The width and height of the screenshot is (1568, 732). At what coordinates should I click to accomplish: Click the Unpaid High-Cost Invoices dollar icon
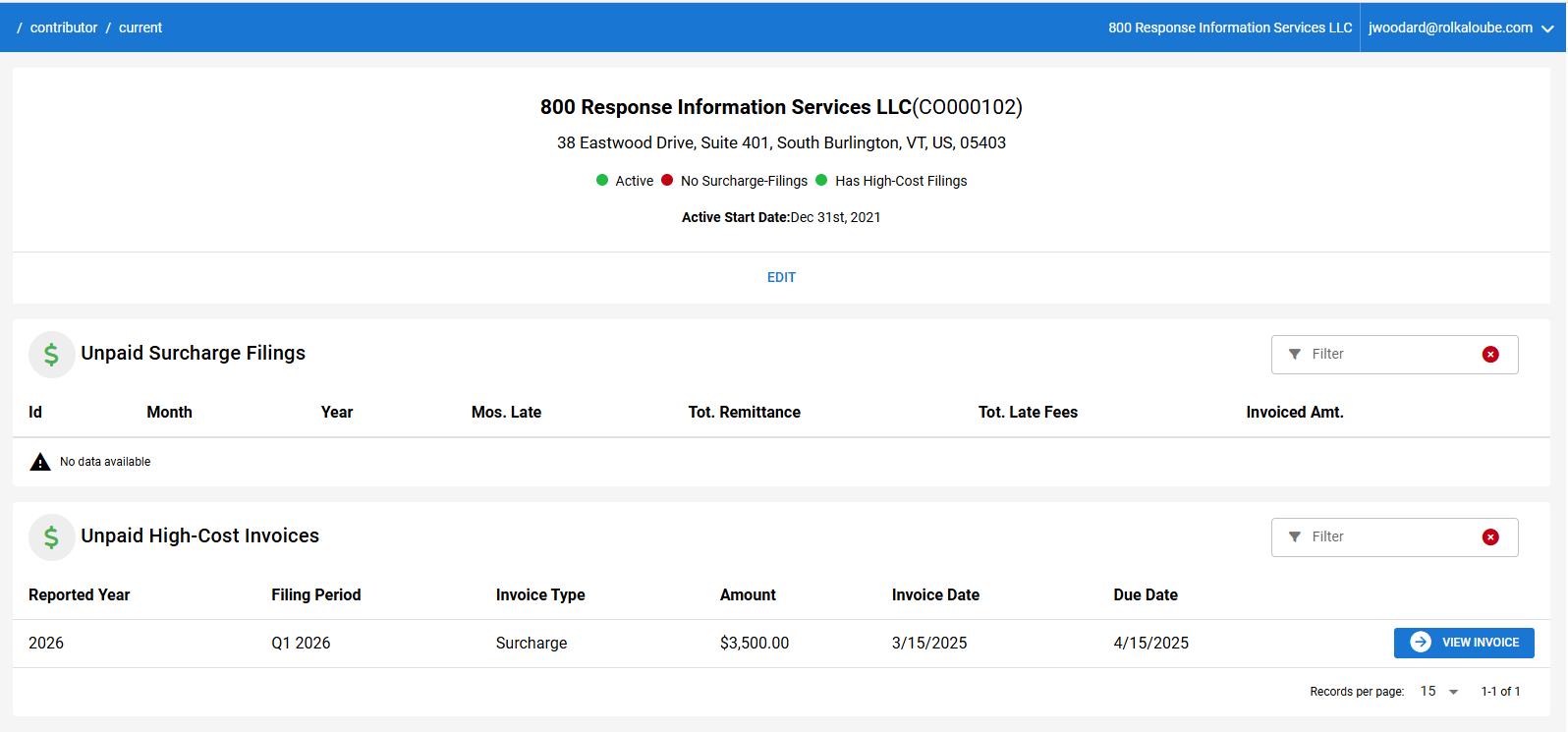(52, 537)
